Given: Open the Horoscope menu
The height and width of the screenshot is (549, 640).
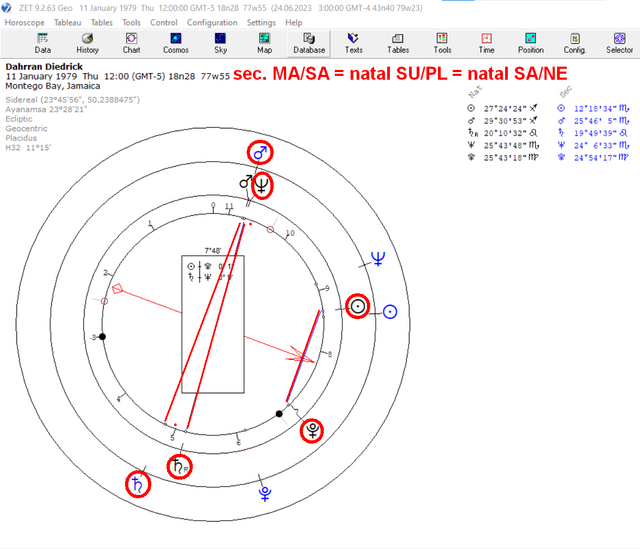Looking at the screenshot, I should click(24, 22).
